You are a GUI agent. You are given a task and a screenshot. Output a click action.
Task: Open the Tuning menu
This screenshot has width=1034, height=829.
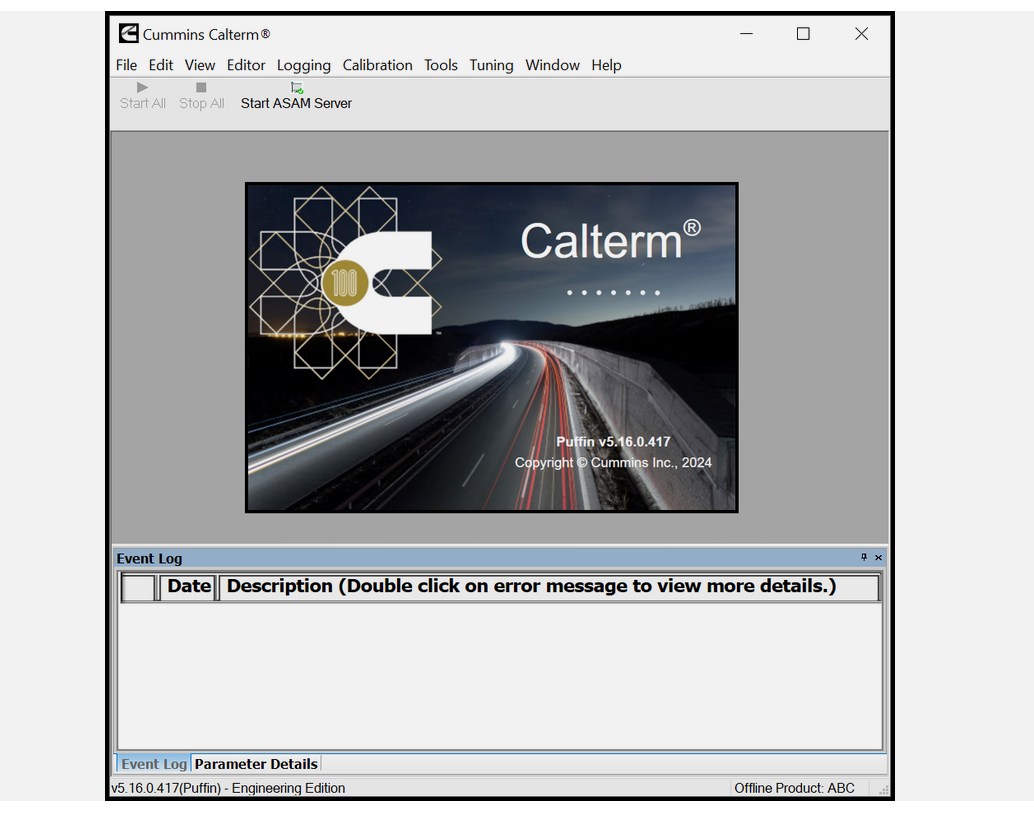[491, 66]
